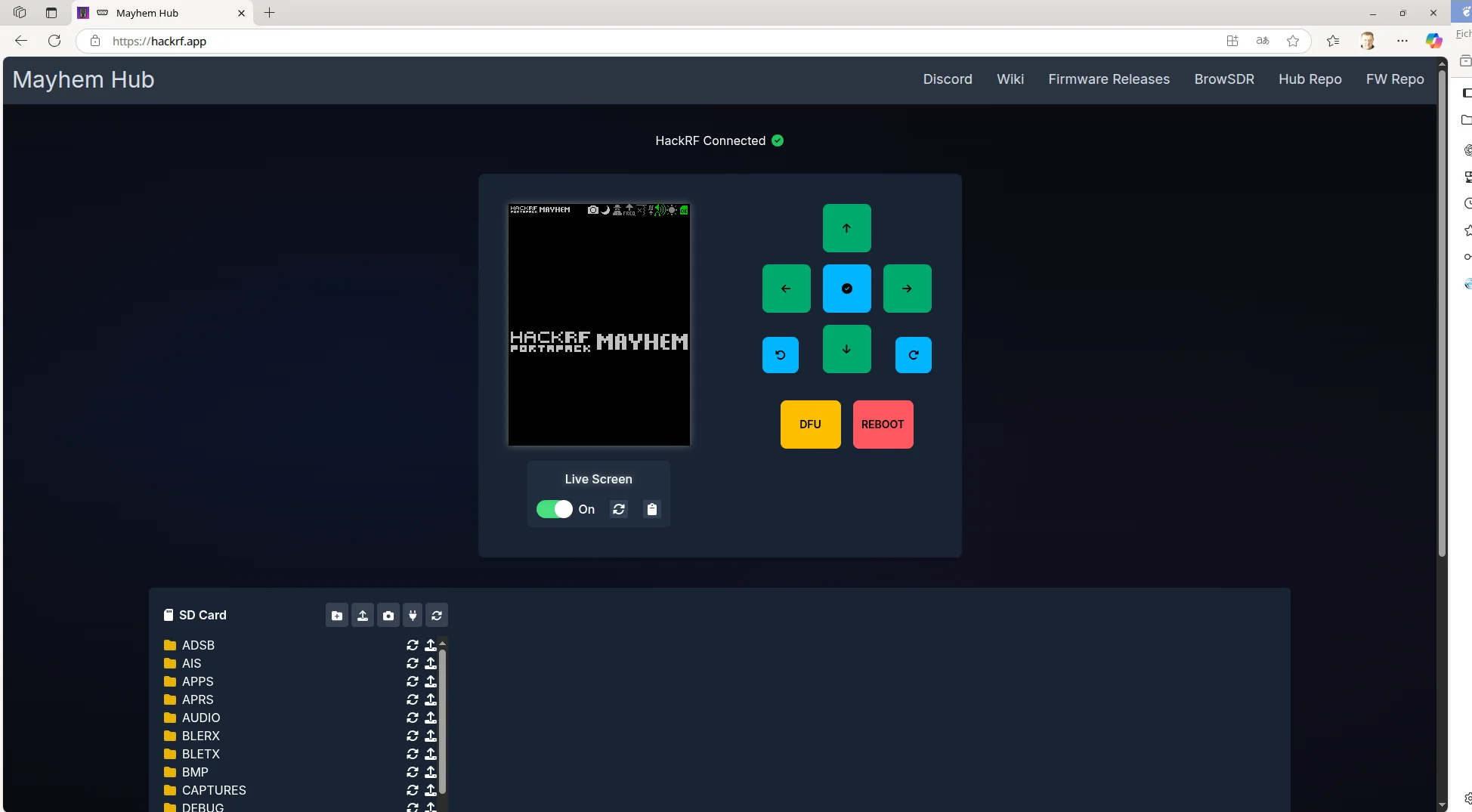Refresh the CAPTURES folder
This screenshot has height=812, width=1472.
(413, 790)
